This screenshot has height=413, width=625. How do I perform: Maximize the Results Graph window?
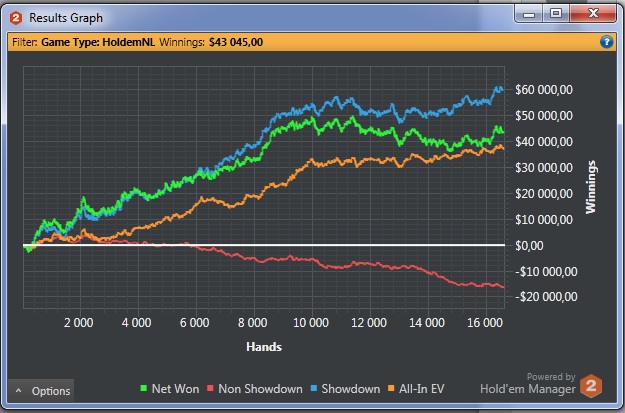point(556,14)
